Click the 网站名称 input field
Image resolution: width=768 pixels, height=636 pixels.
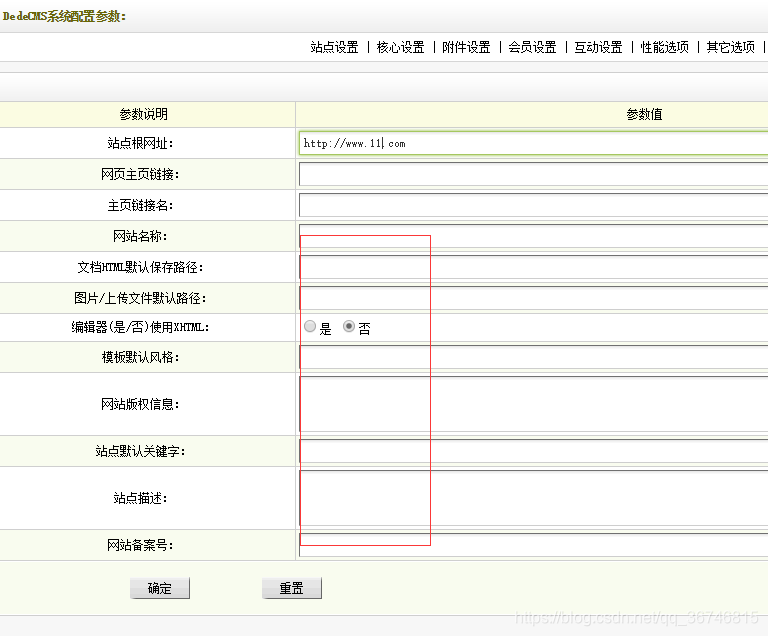click(533, 236)
